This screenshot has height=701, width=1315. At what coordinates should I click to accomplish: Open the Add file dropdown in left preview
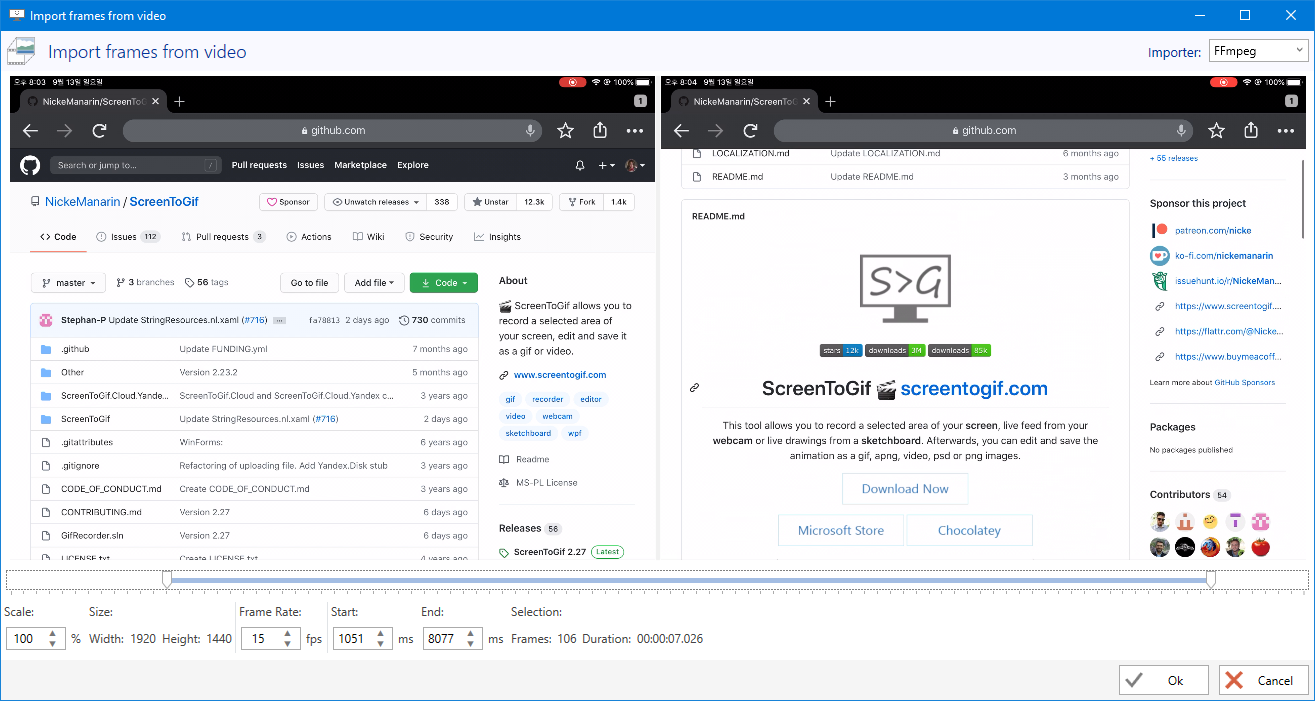point(375,283)
